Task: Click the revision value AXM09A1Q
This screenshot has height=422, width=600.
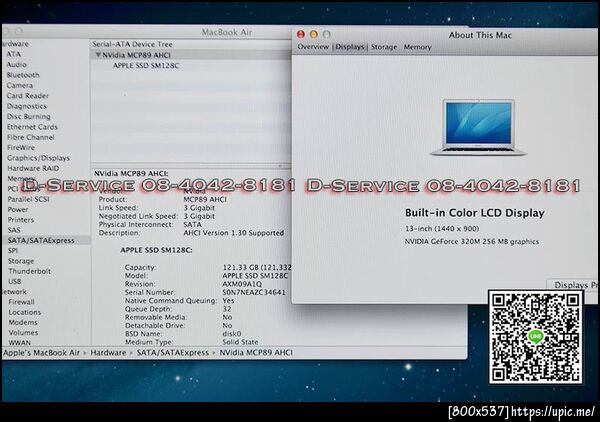Action: coord(242,284)
